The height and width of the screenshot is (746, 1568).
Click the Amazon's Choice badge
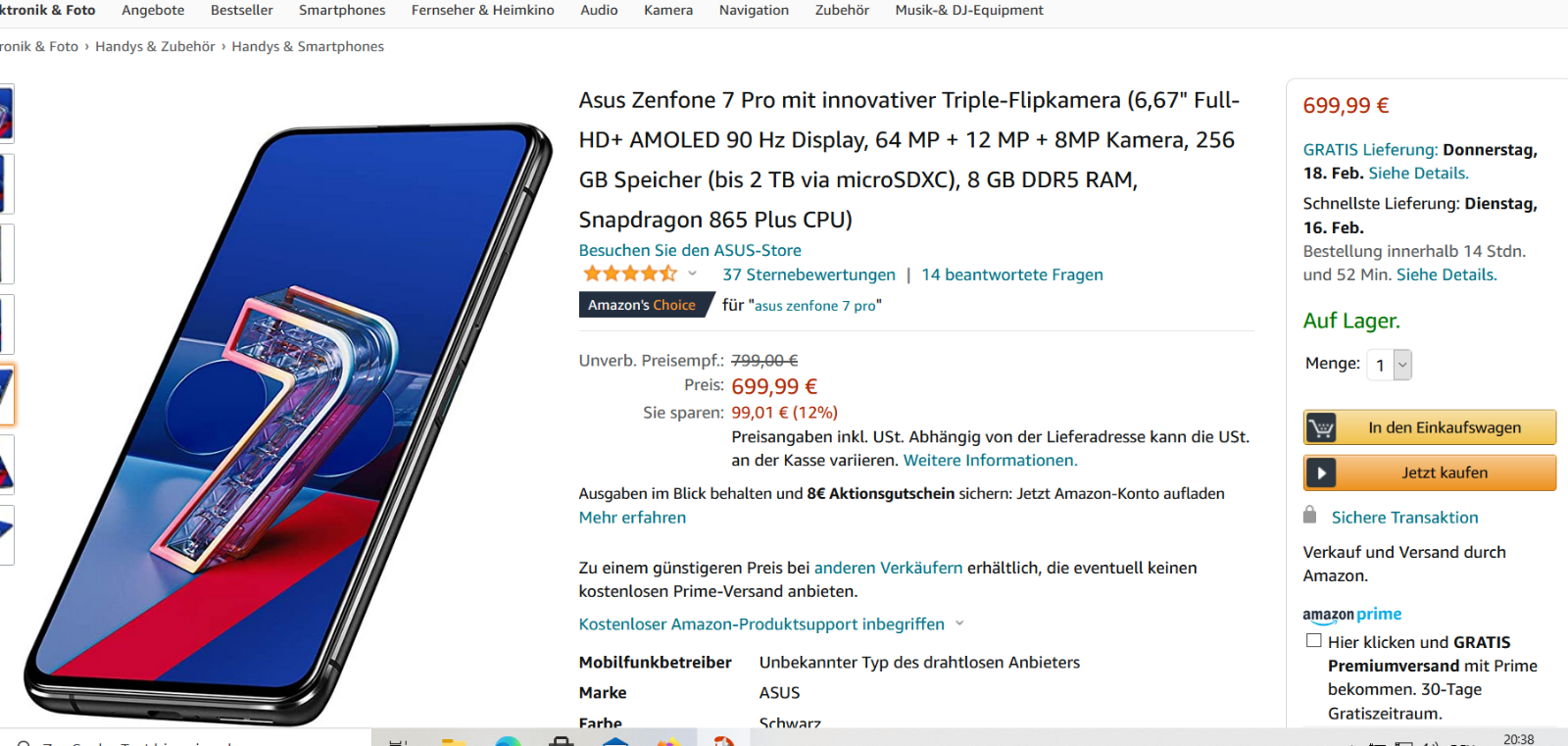pos(642,305)
